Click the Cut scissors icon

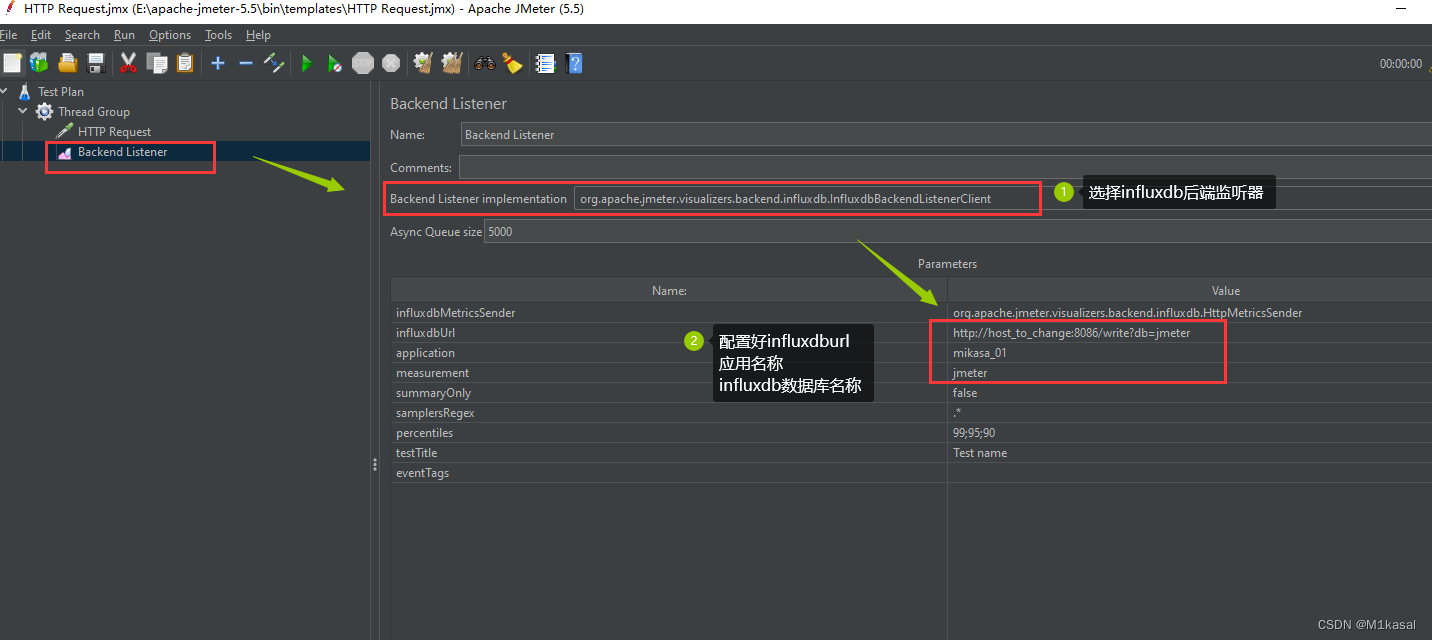[128, 63]
